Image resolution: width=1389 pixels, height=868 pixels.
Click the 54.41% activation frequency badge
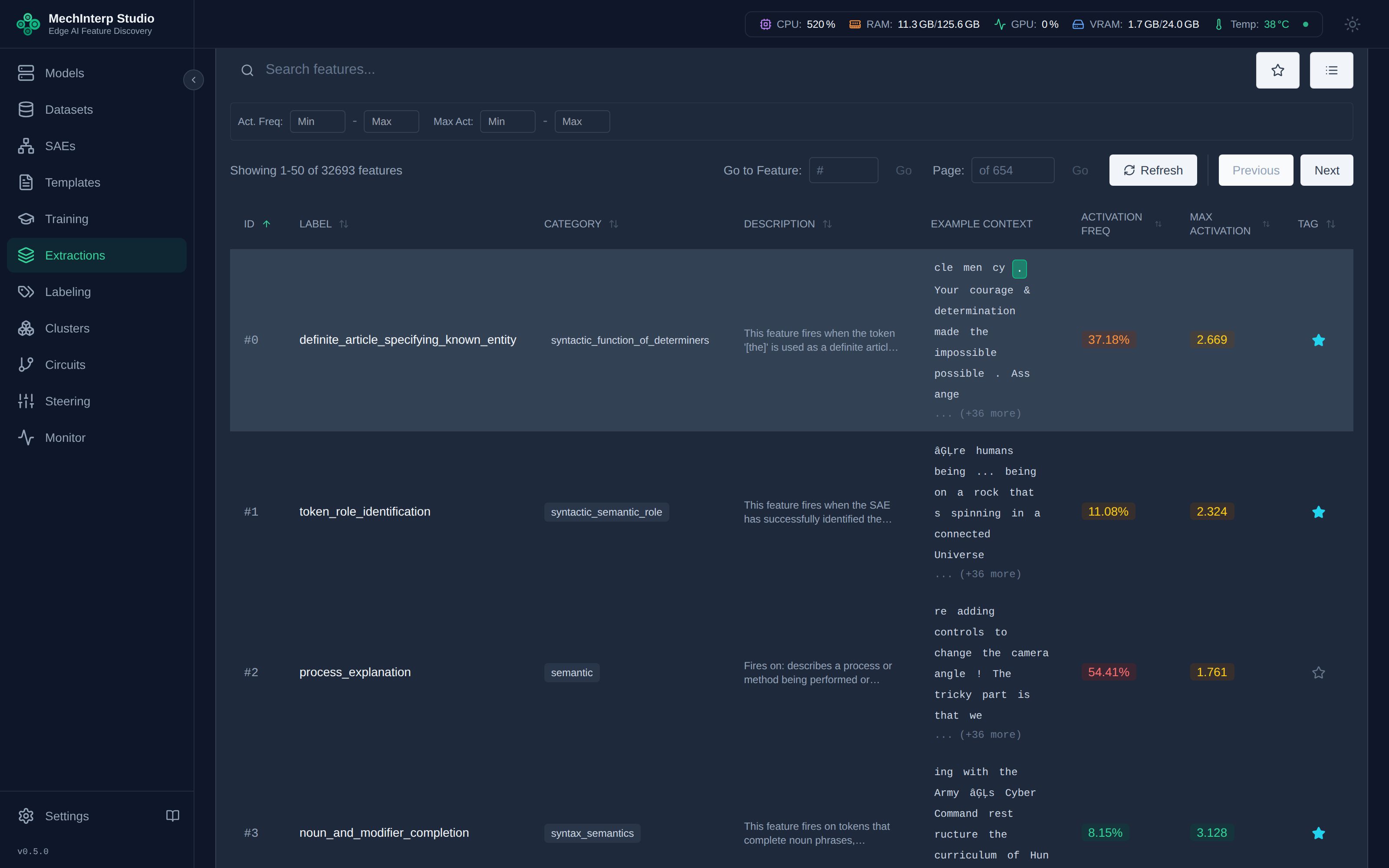tap(1108, 672)
